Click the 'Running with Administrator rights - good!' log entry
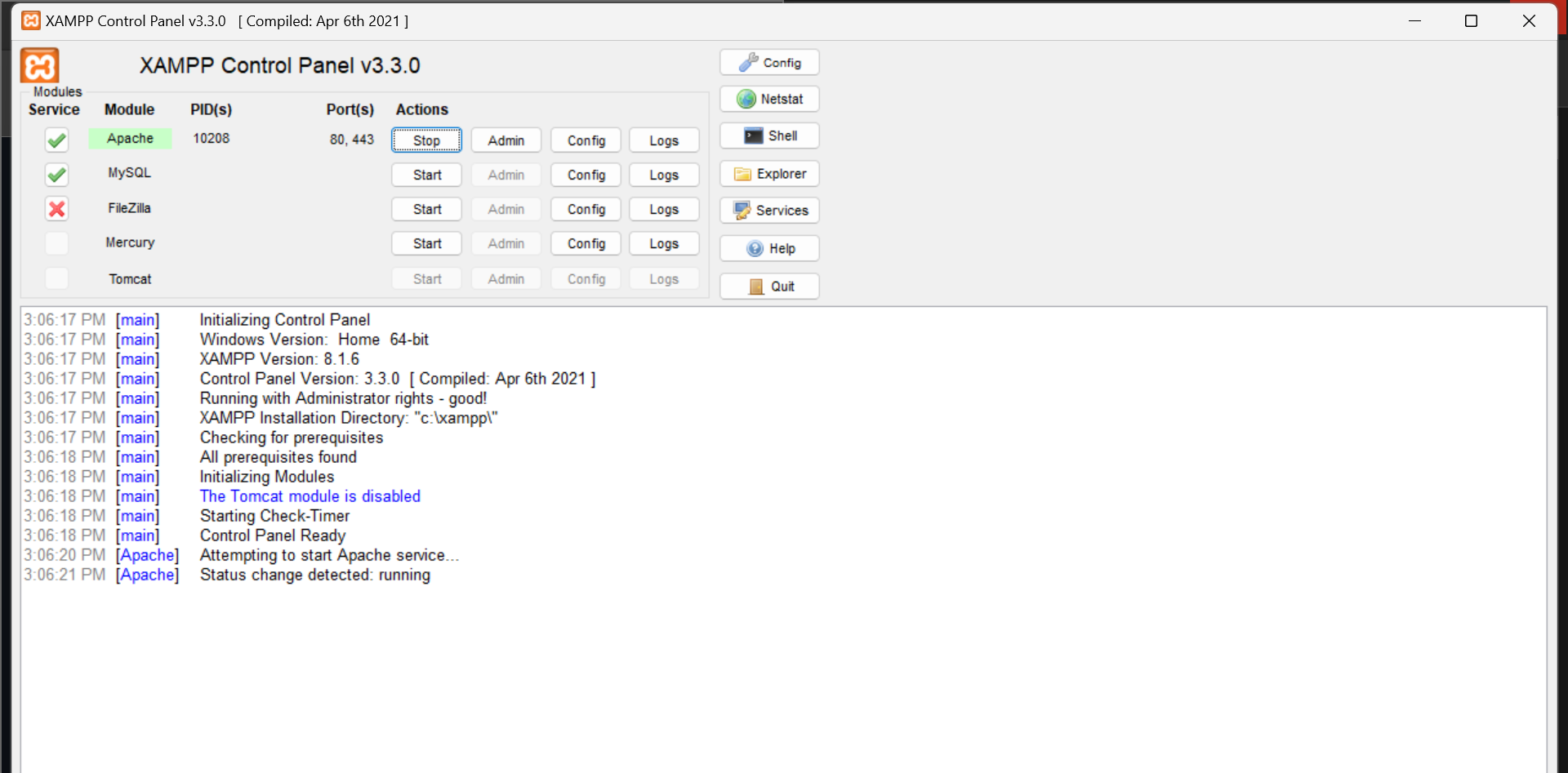Image resolution: width=1568 pixels, height=773 pixels. tap(343, 398)
